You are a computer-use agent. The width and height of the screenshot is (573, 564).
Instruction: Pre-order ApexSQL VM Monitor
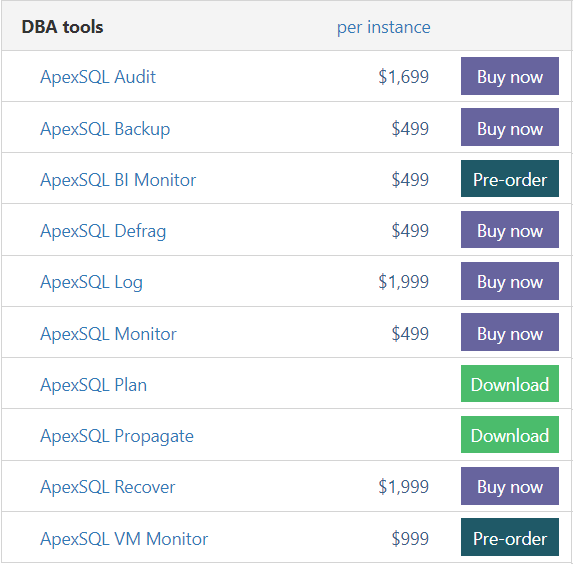pyautogui.click(x=510, y=537)
